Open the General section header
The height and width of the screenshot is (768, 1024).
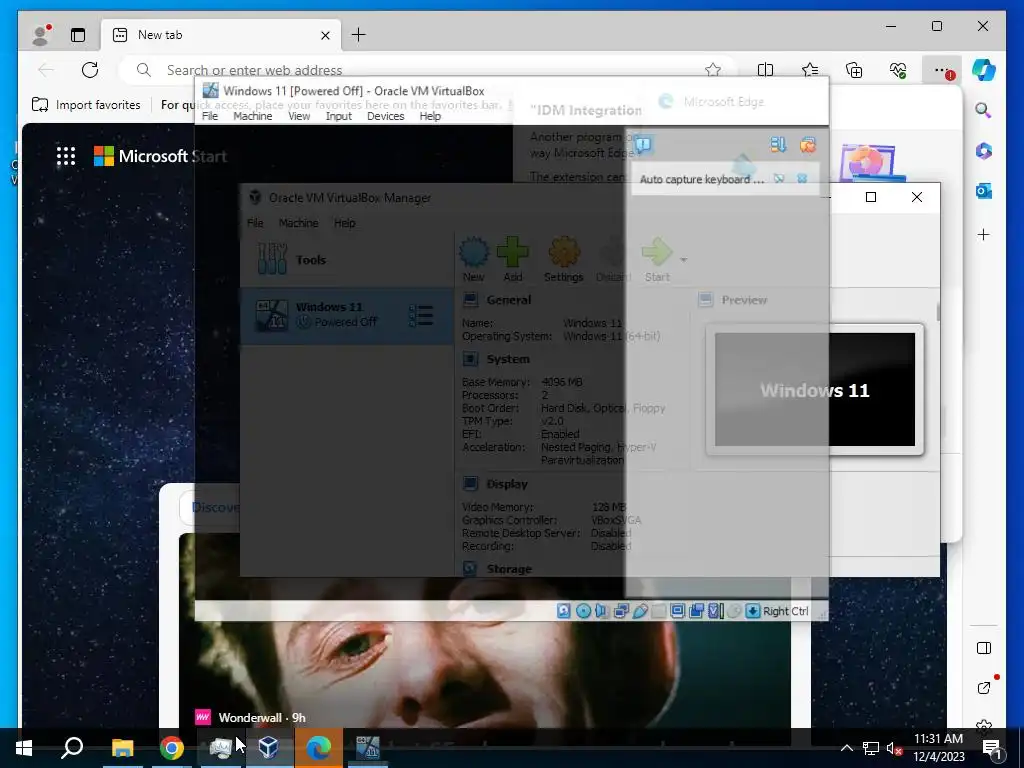pos(509,300)
